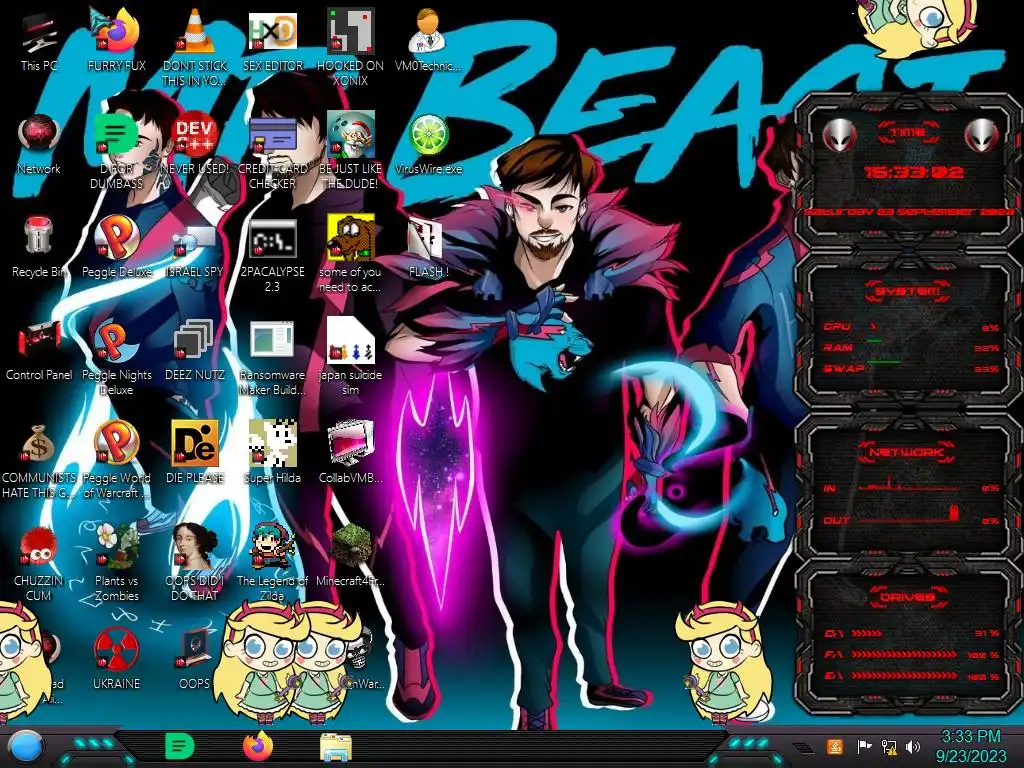This screenshot has width=1024, height=768.
Task: Launch Plants vs Zombies from the desktop
Action: [x=116, y=564]
